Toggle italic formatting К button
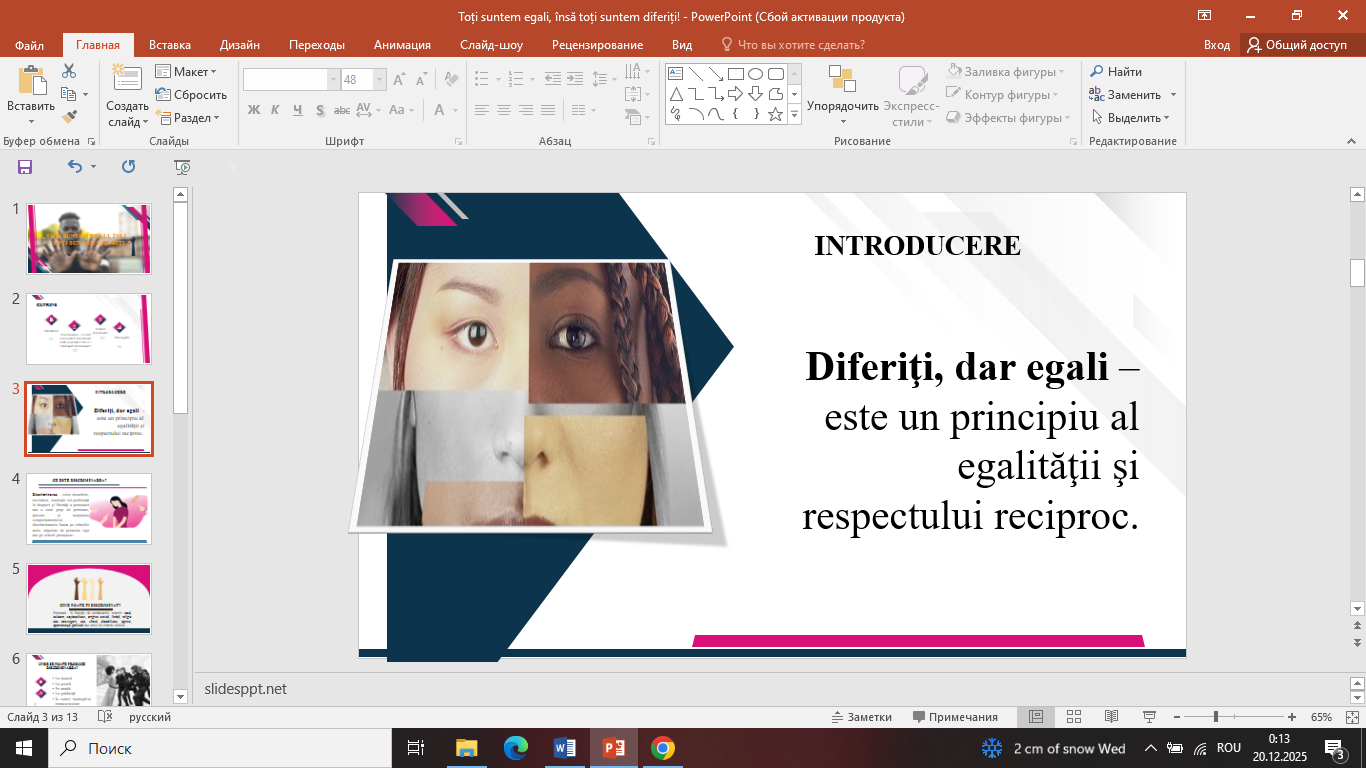1366x768 pixels. pyautogui.click(x=276, y=110)
